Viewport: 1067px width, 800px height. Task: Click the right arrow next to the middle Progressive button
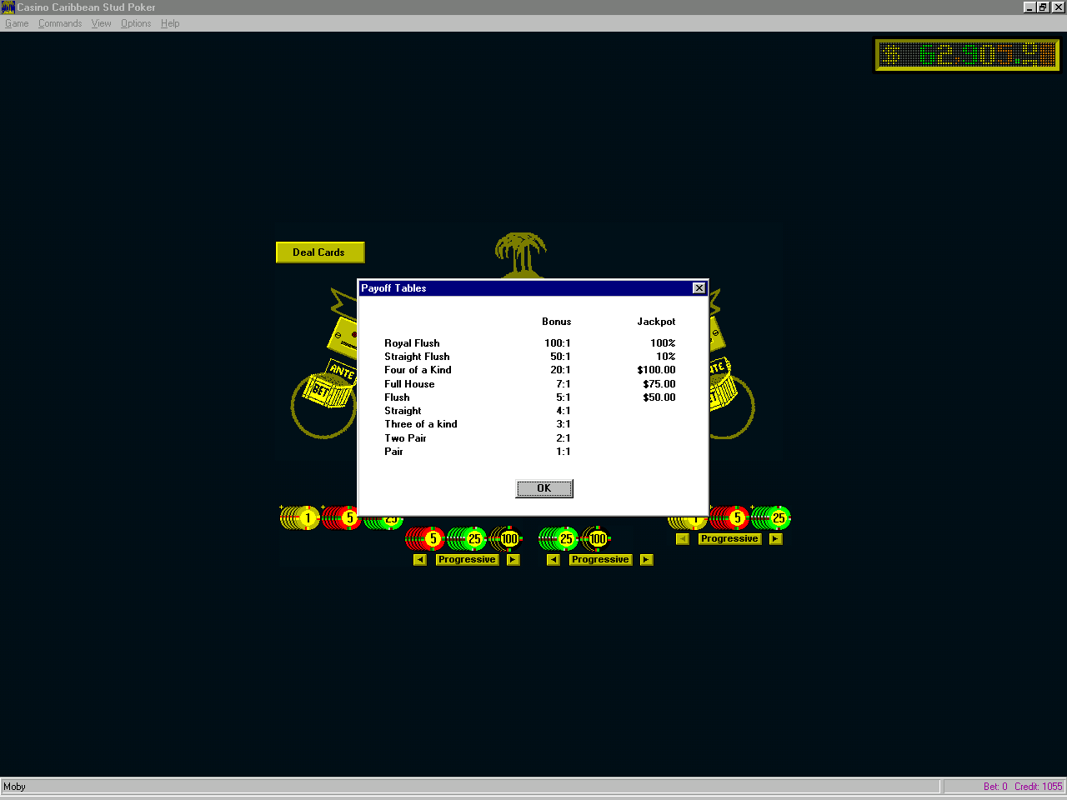(x=646, y=560)
